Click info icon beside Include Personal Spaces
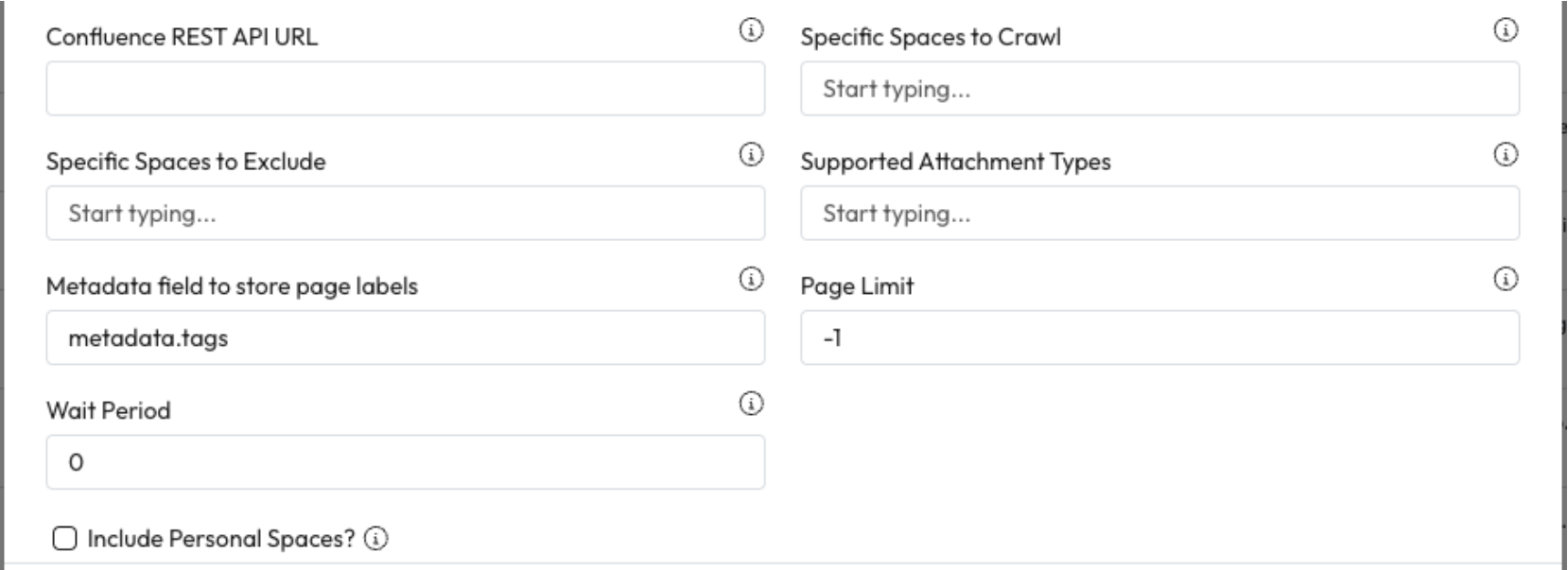 (376, 539)
